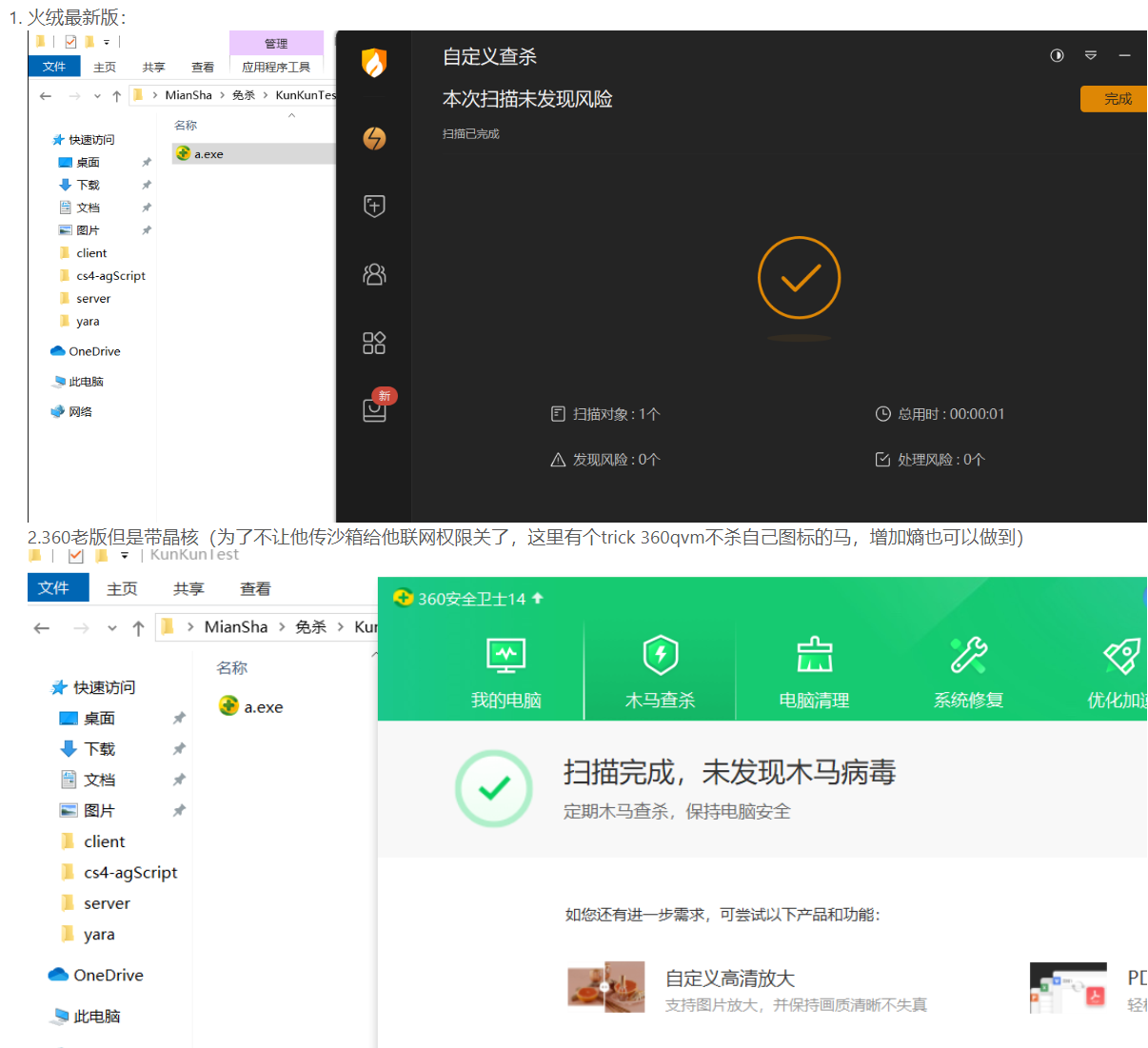Click upgrade arrow beside 360安全卫士14
The image size is (1148, 1048).
pos(538,598)
